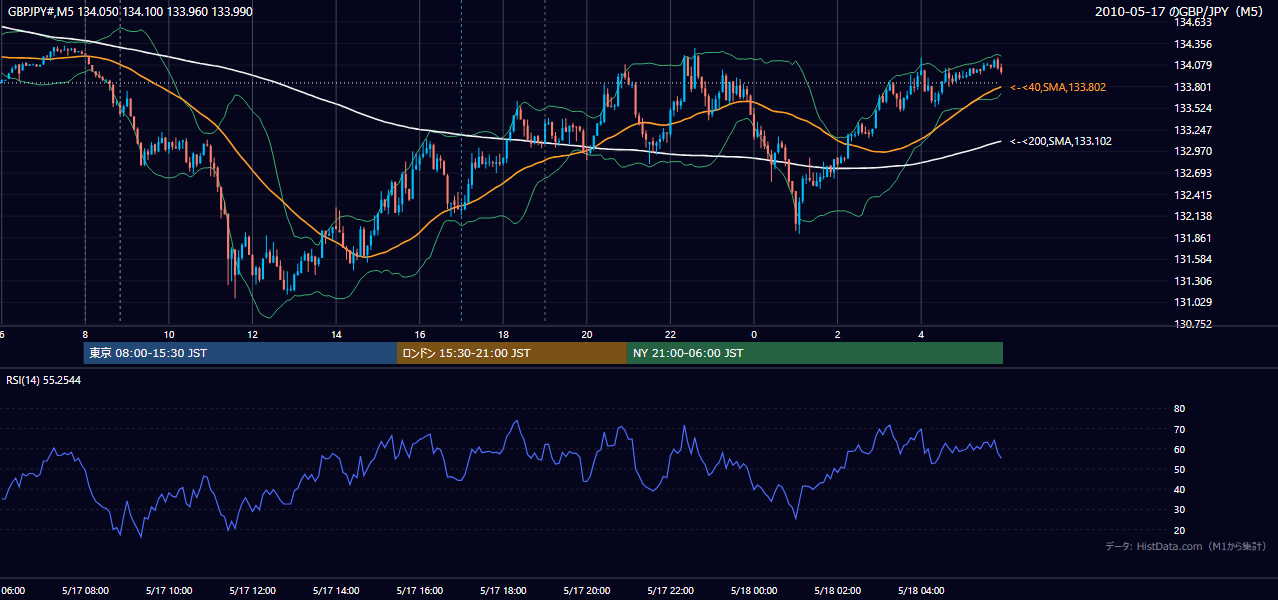Click price axis value 134.079
Image resolution: width=1278 pixels, height=600 pixels.
click(1192, 66)
